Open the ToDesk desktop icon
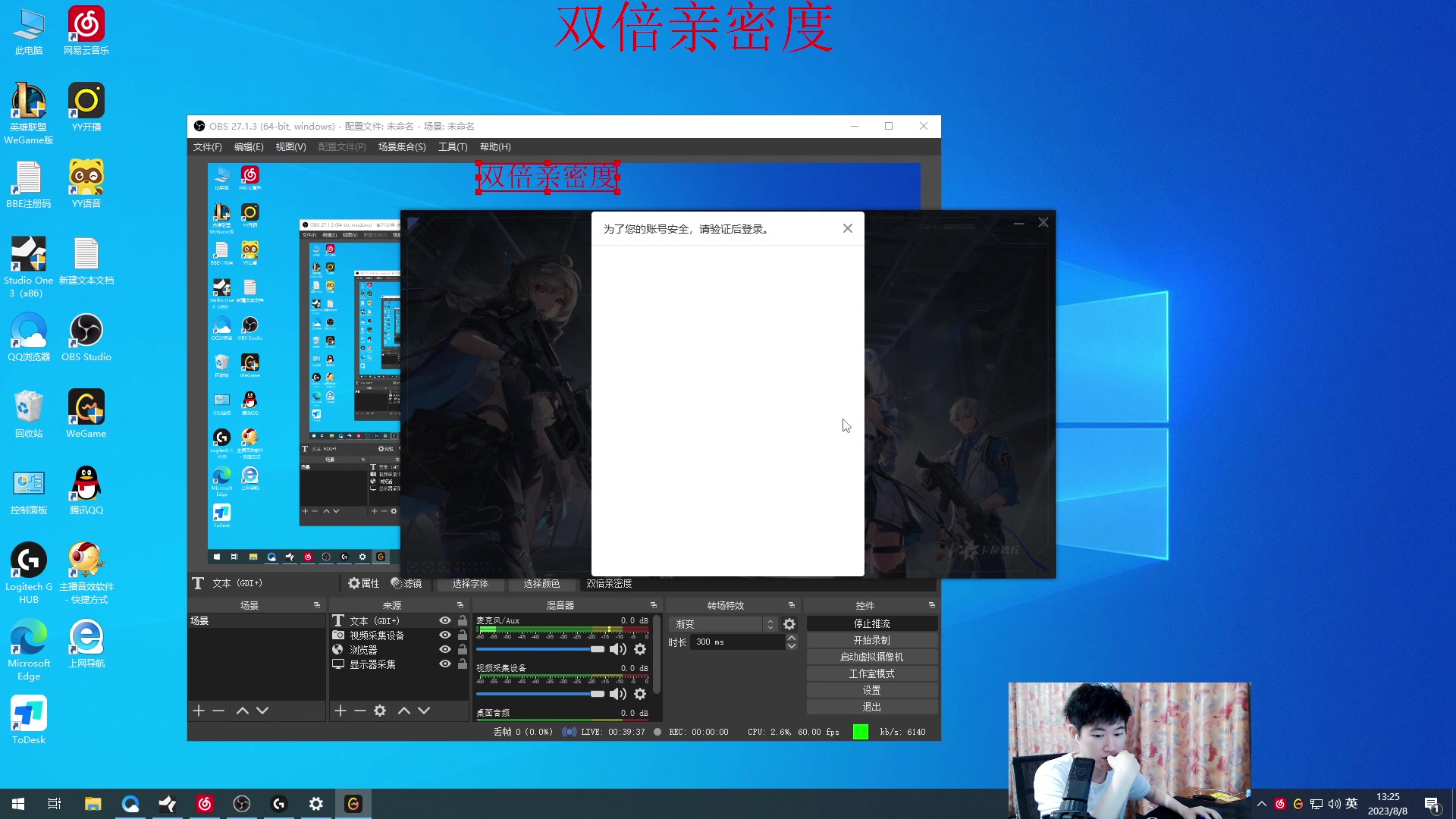The image size is (1456, 819). pos(29,720)
